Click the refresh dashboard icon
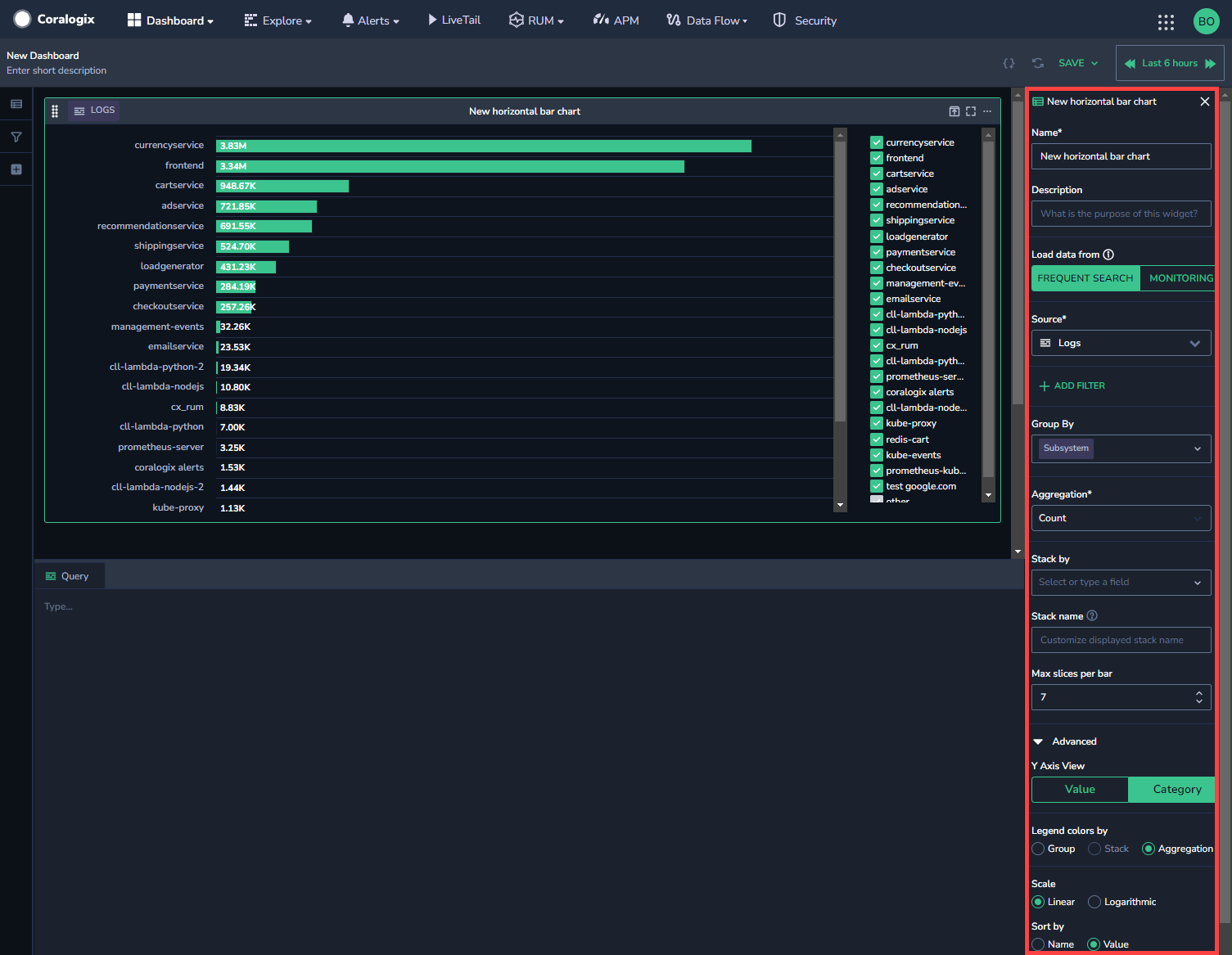Screen dimensions: 1232x955 (1038, 63)
